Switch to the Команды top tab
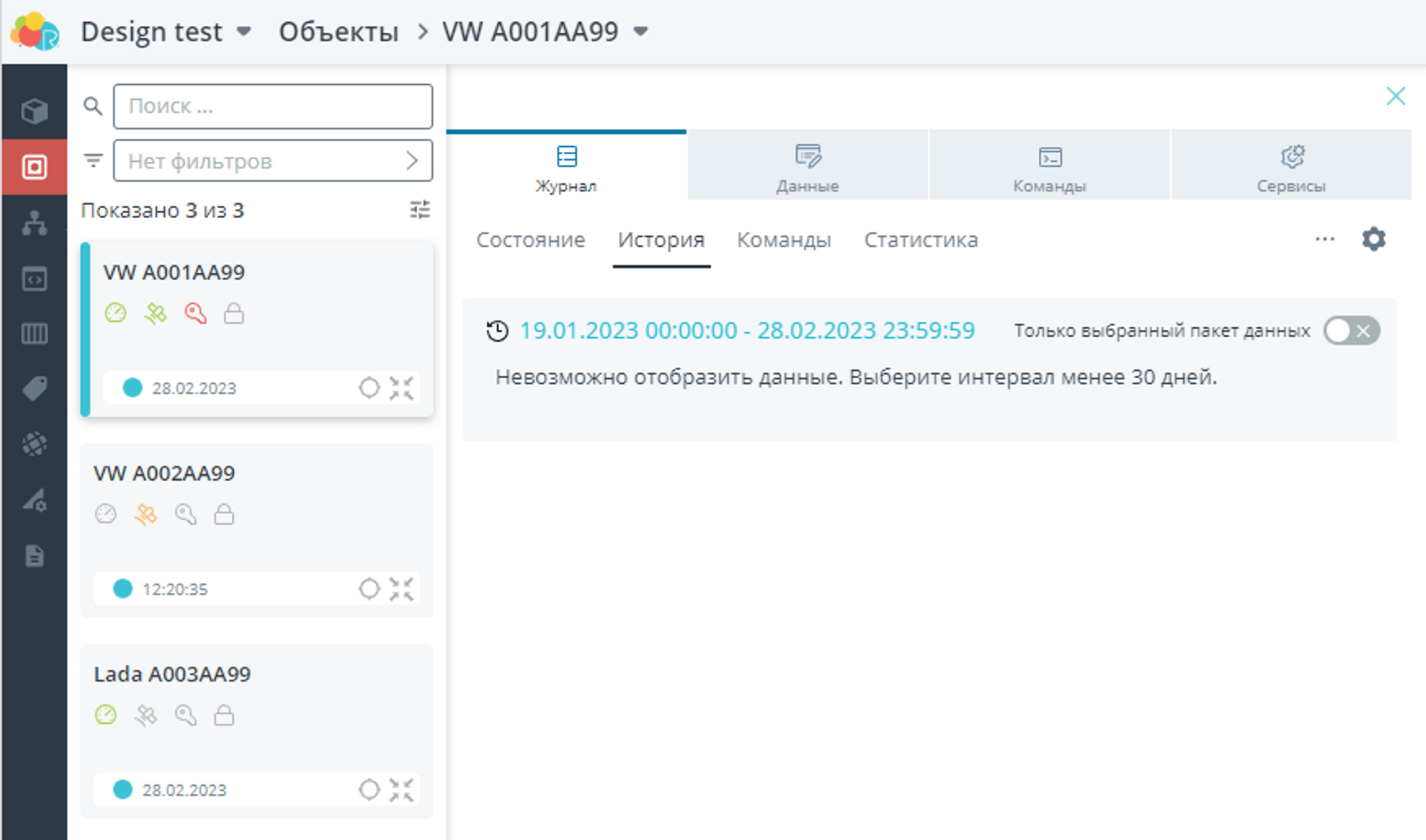The image size is (1426, 840). [x=1050, y=166]
